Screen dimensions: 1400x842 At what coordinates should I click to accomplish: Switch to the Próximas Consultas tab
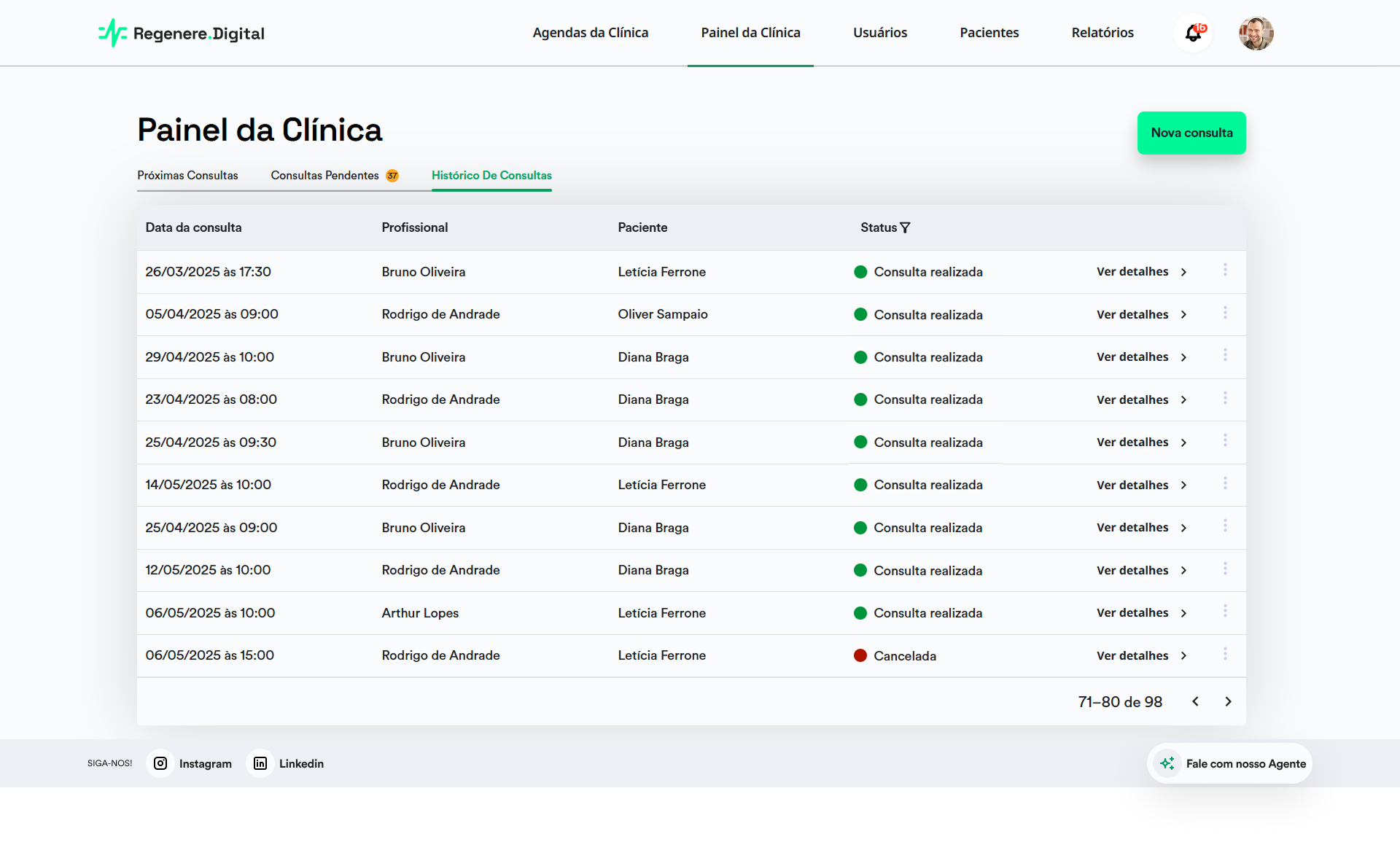[x=187, y=176]
